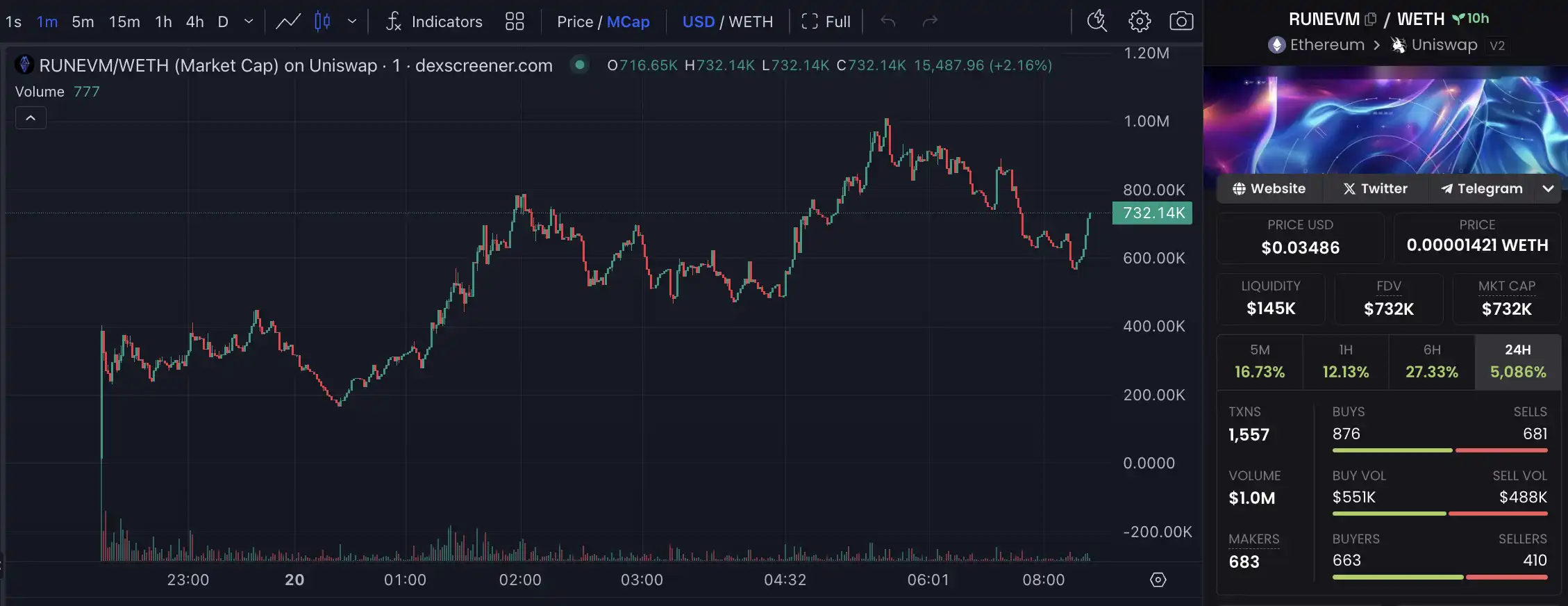Select the line chart style icon

coord(288,22)
